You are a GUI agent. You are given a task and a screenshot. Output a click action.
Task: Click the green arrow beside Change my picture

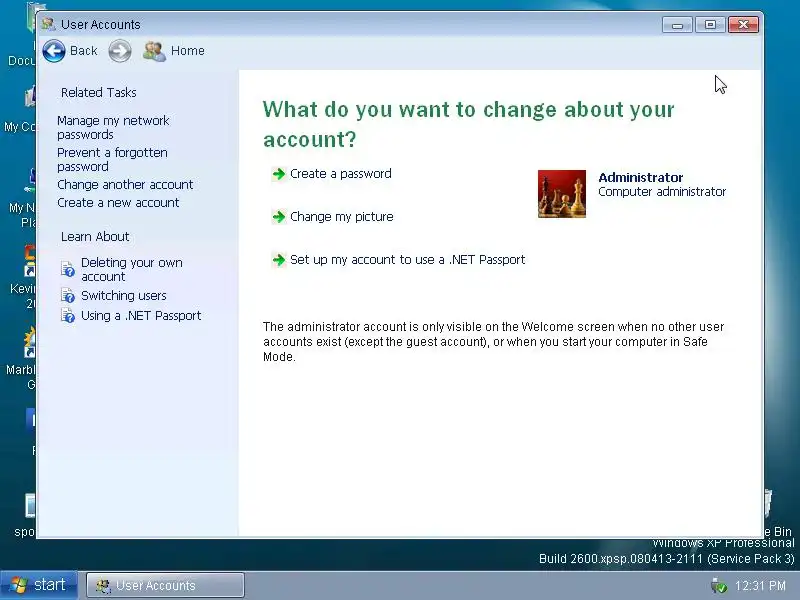pyautogui.click(x=279, y=217)
